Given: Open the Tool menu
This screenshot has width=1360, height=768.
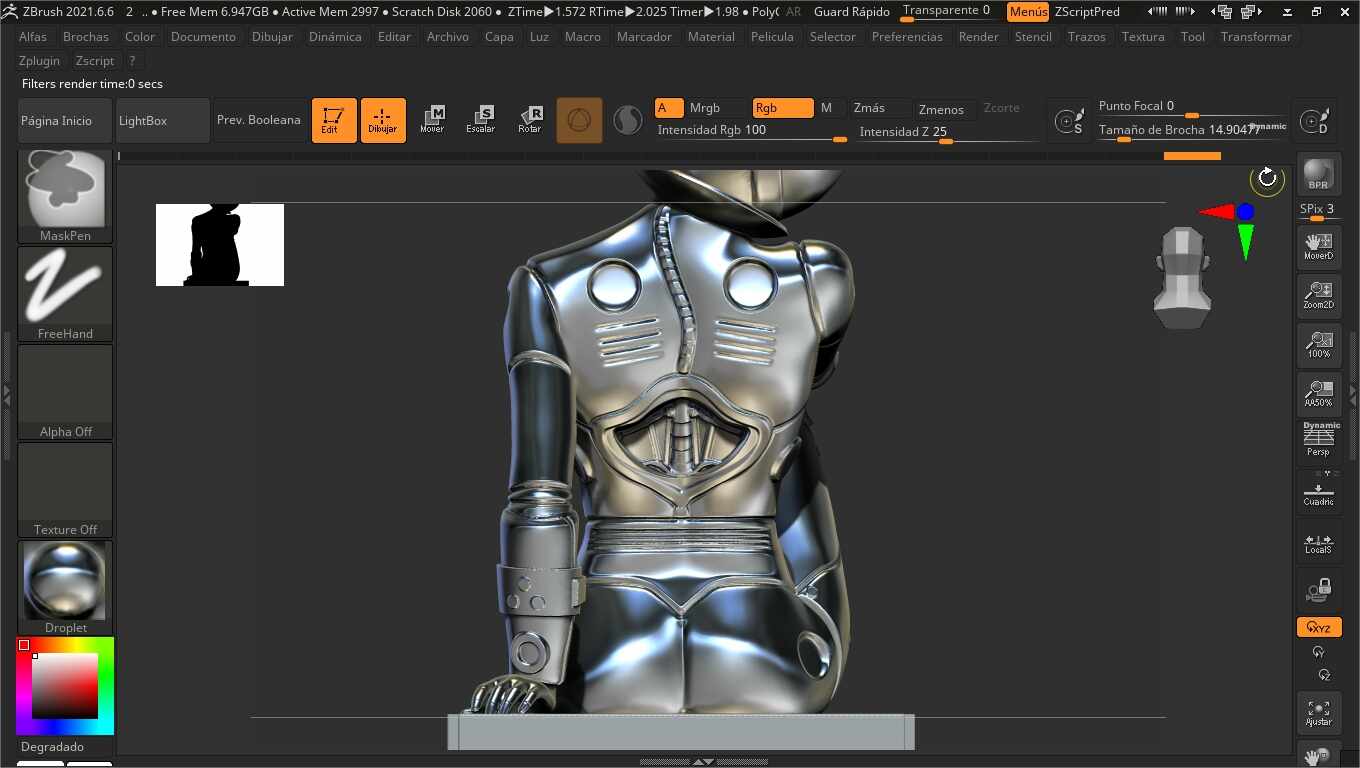Looking at the screenshot, I should pos(1193,36).
